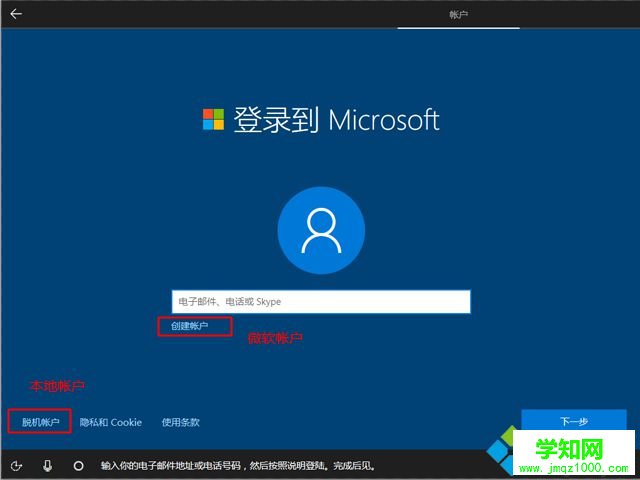Open the 使用条款 terms link
640x480 pixels.
point(180,422)
